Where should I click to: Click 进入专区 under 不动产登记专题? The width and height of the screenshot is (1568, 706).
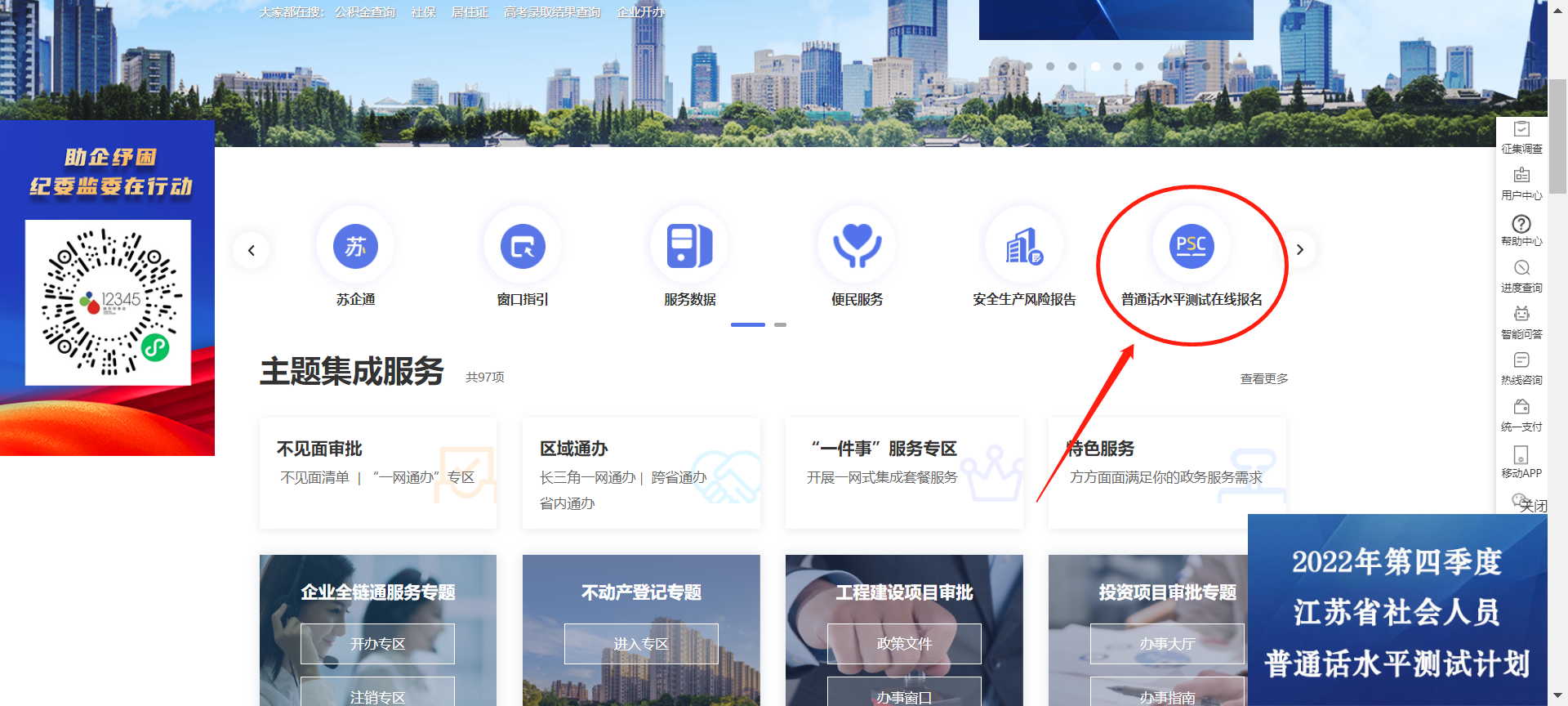tap(641, 644)
